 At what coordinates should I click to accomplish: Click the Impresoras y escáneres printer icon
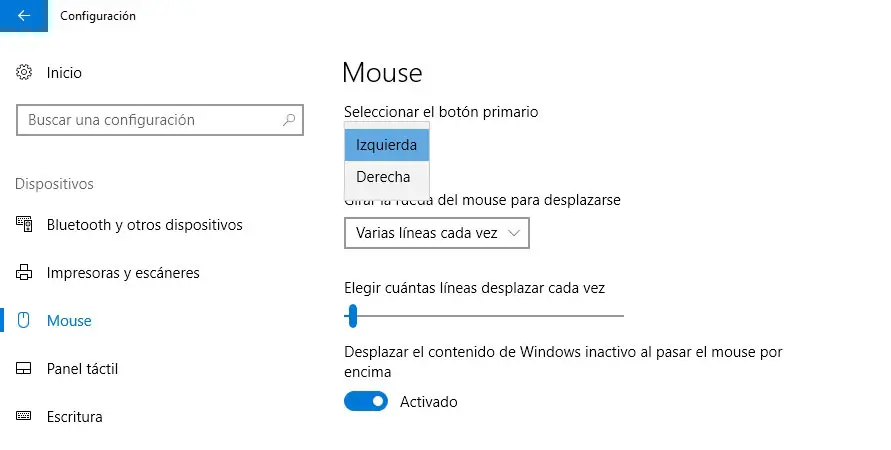(x=25, y=273)
